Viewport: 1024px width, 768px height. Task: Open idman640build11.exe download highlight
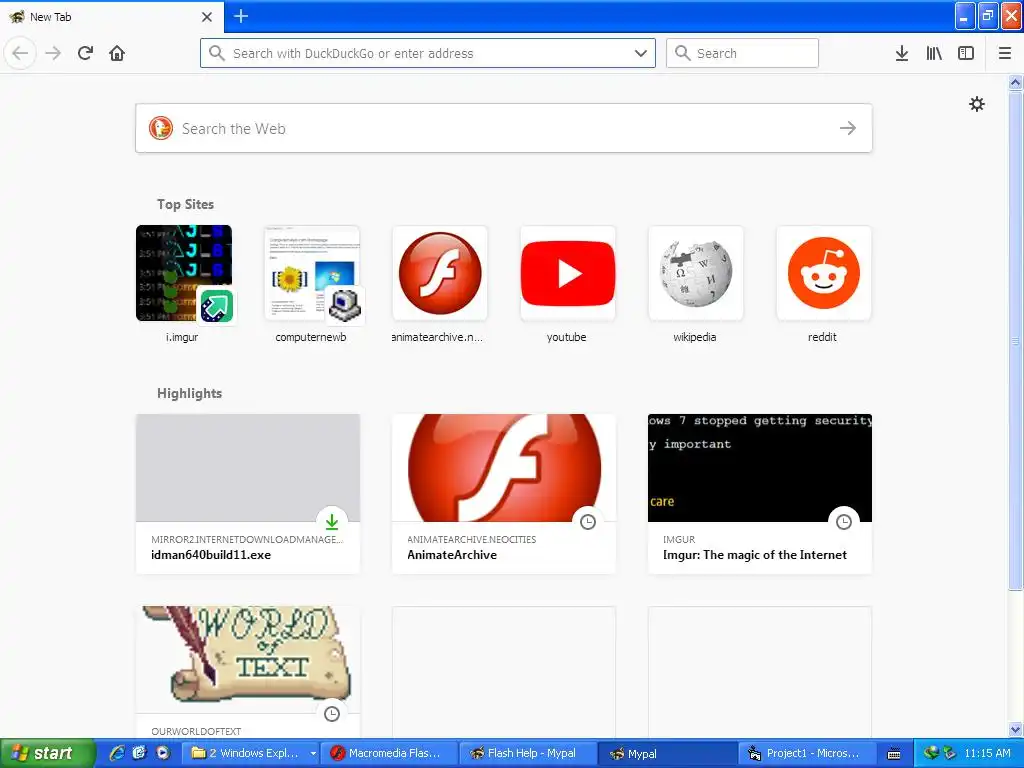pyautogui.click(x=248, y=494)
